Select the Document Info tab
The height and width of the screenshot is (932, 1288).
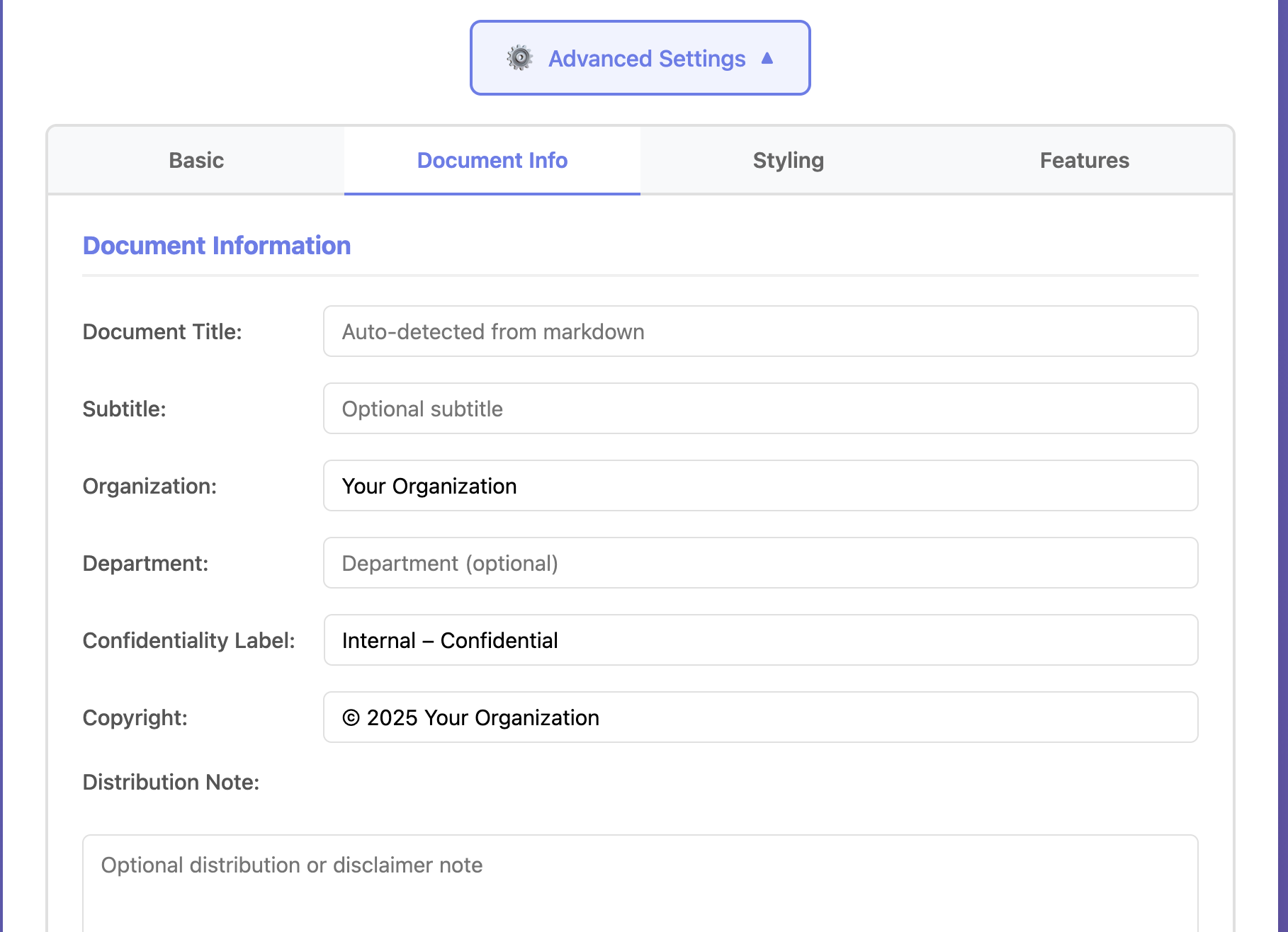[x=492, y=161]
